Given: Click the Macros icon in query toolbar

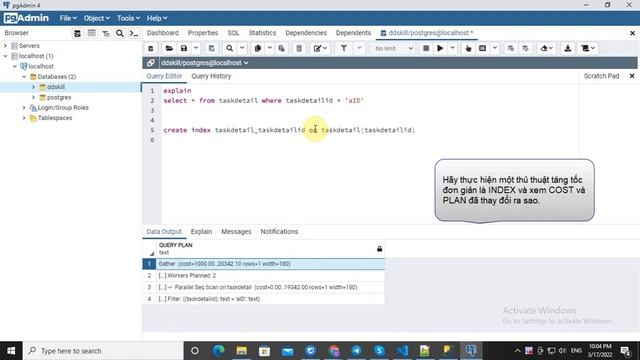Looking at the screenshot, I should pos(588,48).
